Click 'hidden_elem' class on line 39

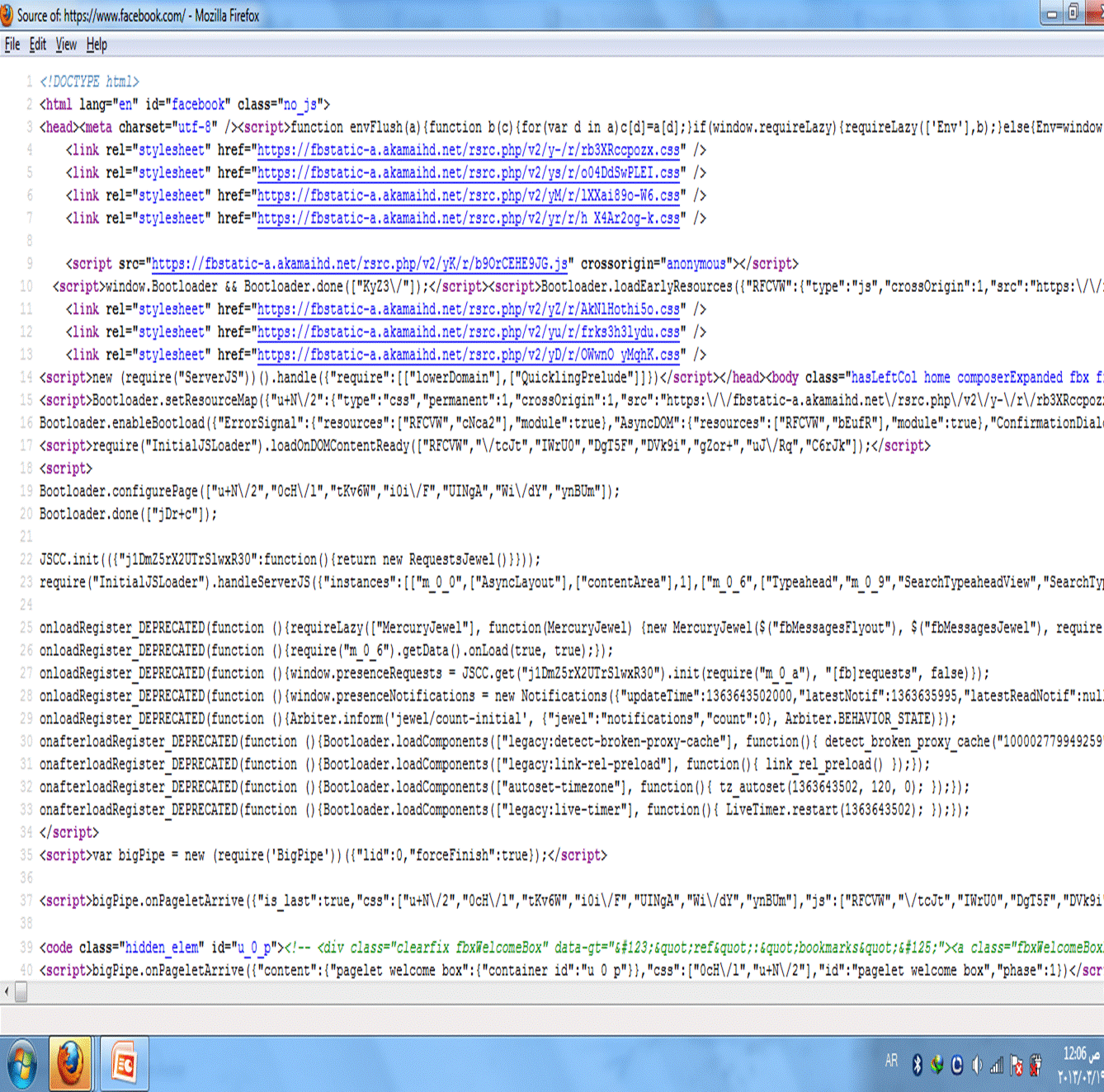coord(163,947)
